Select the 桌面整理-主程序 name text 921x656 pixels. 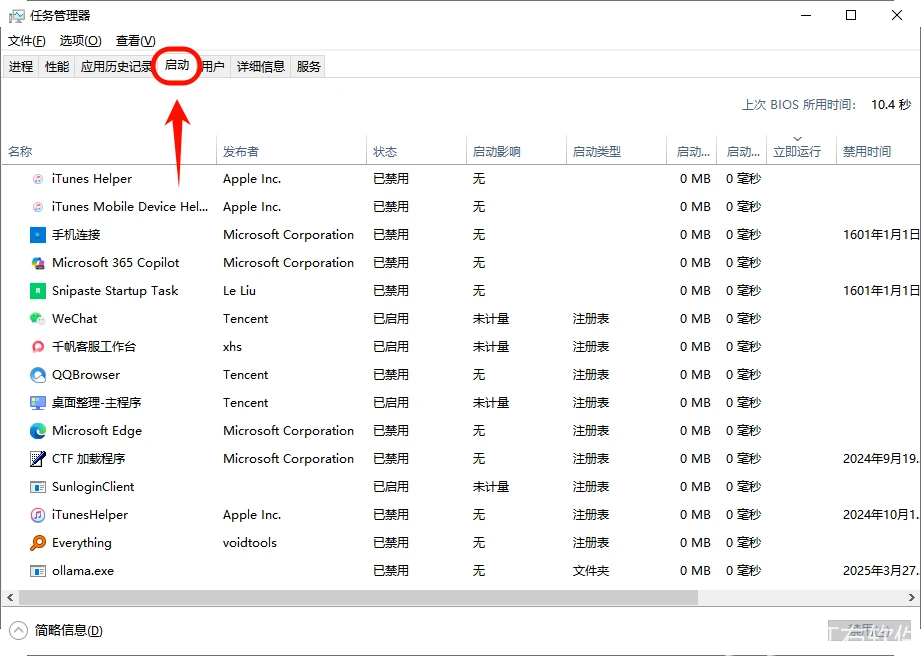[96, 403]
